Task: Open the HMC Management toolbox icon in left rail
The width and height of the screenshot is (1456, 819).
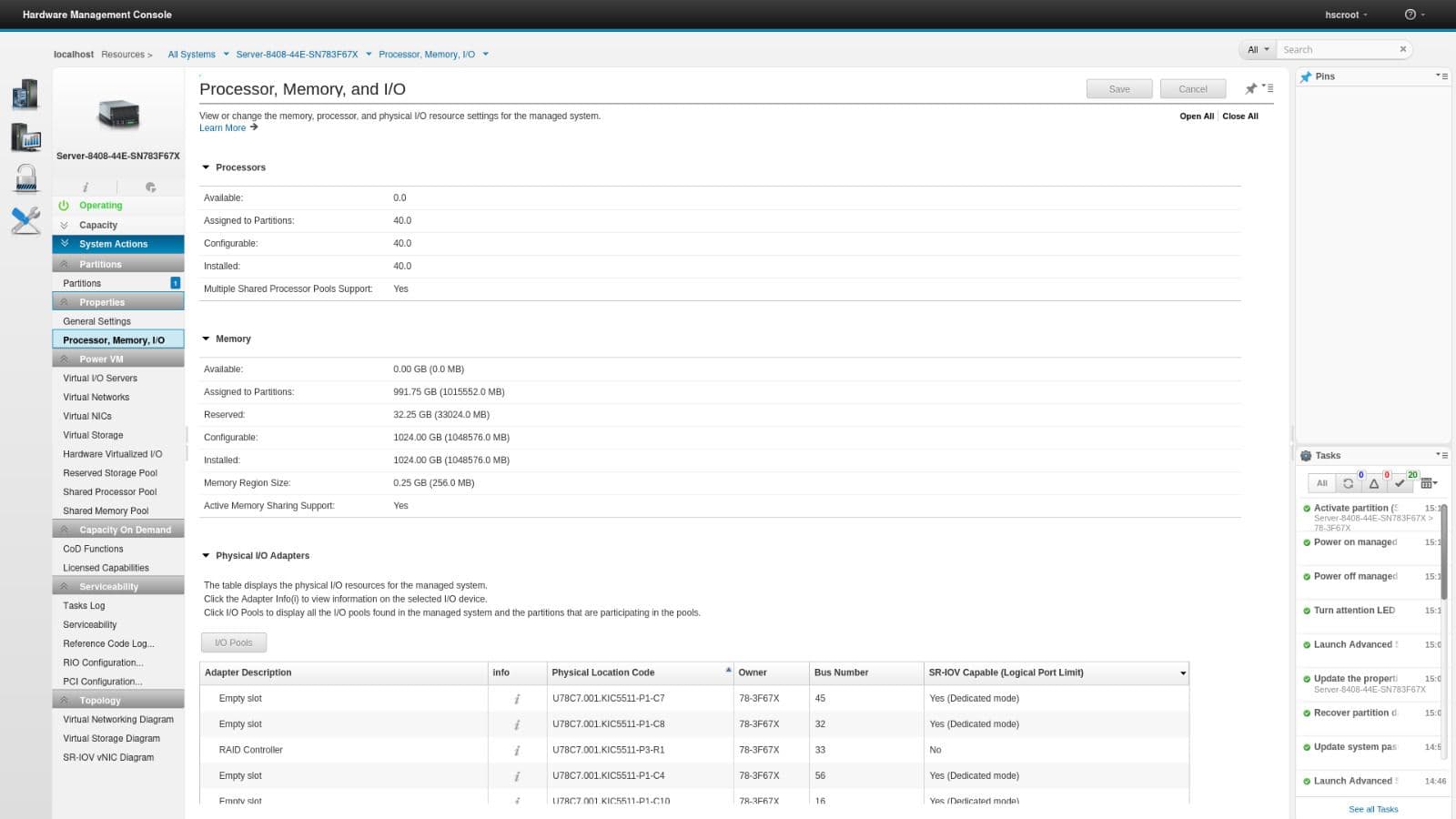Action: pos(26,136)
